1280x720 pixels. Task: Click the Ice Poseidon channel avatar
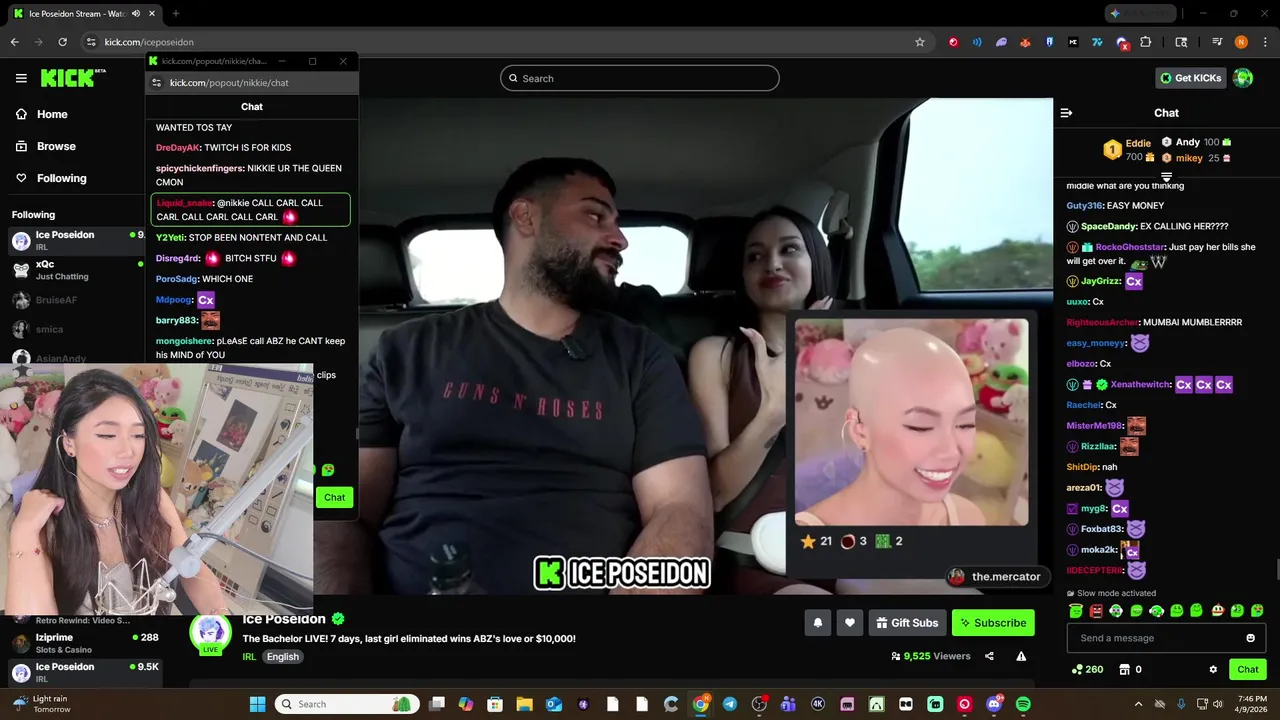click(x=210, y=632)
